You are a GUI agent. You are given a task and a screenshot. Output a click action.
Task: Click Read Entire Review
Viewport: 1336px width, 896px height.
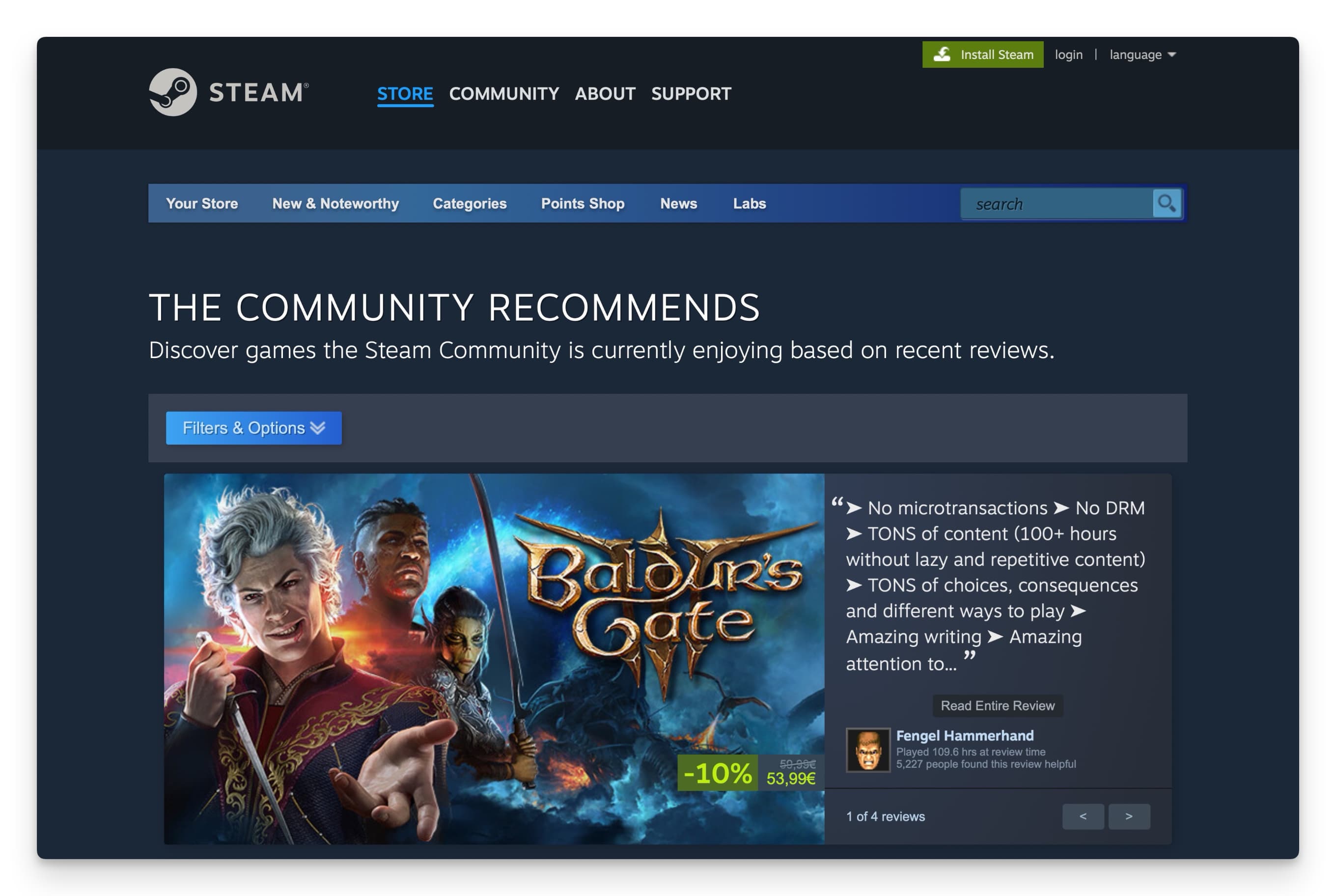998,706
